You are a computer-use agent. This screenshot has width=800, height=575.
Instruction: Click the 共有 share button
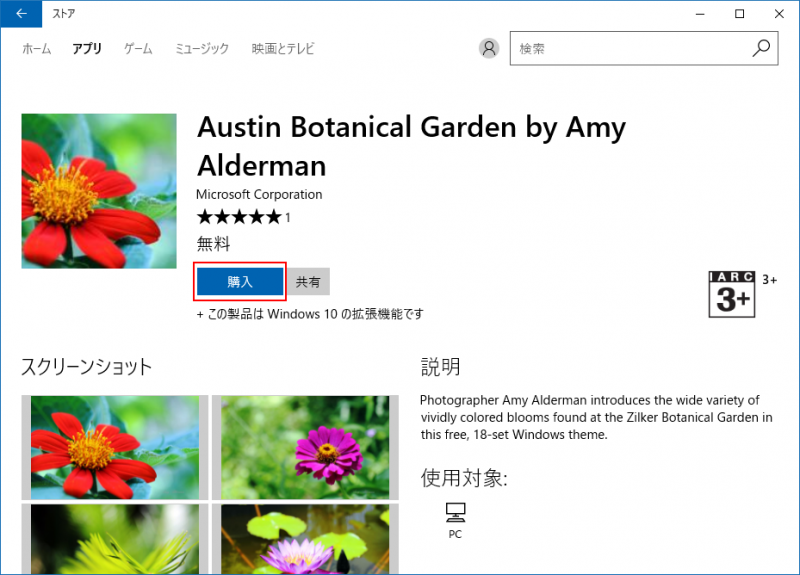[309, 282]
